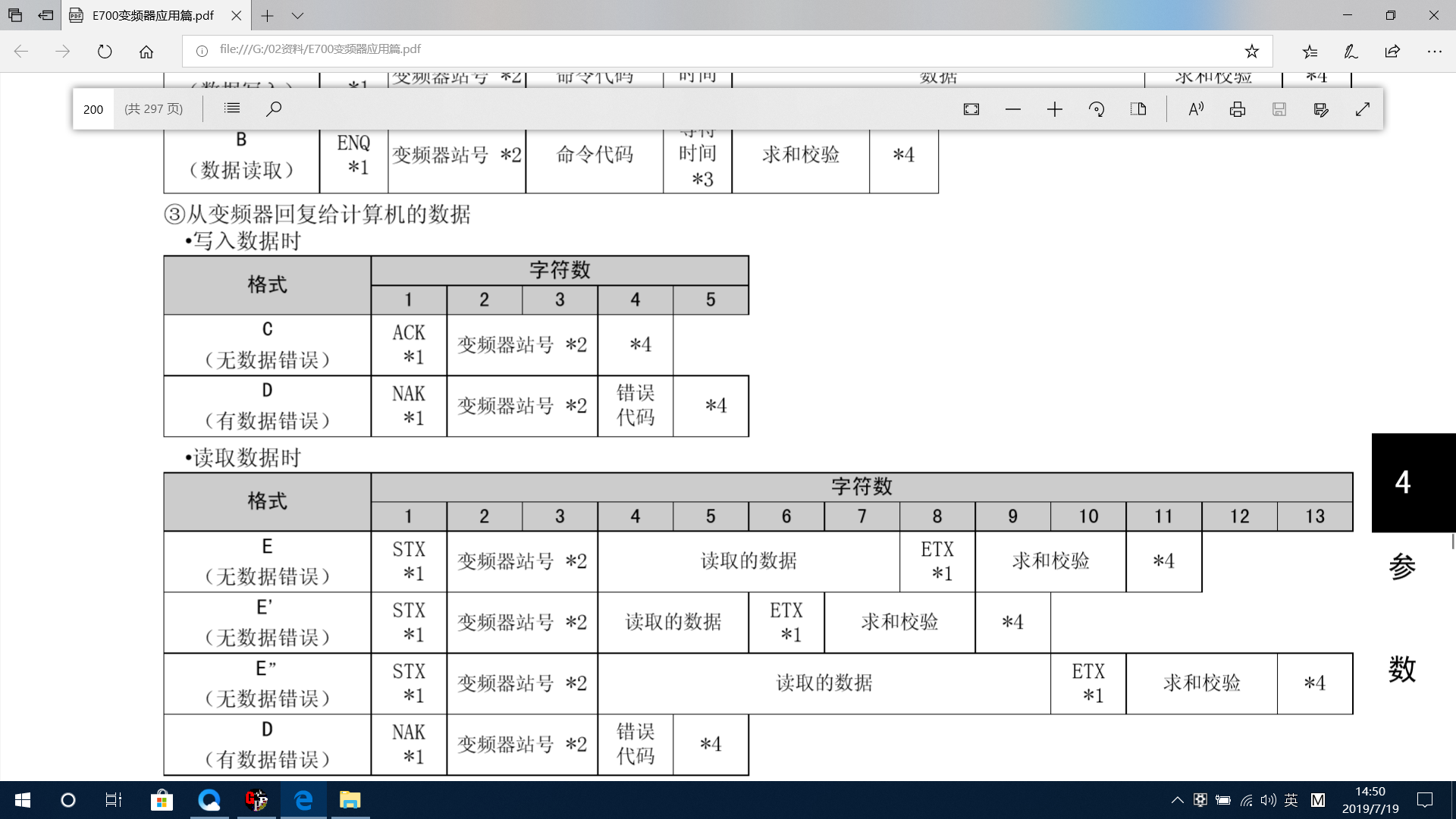
Task: Click the fit to page icon
Action: coord(971,109)
